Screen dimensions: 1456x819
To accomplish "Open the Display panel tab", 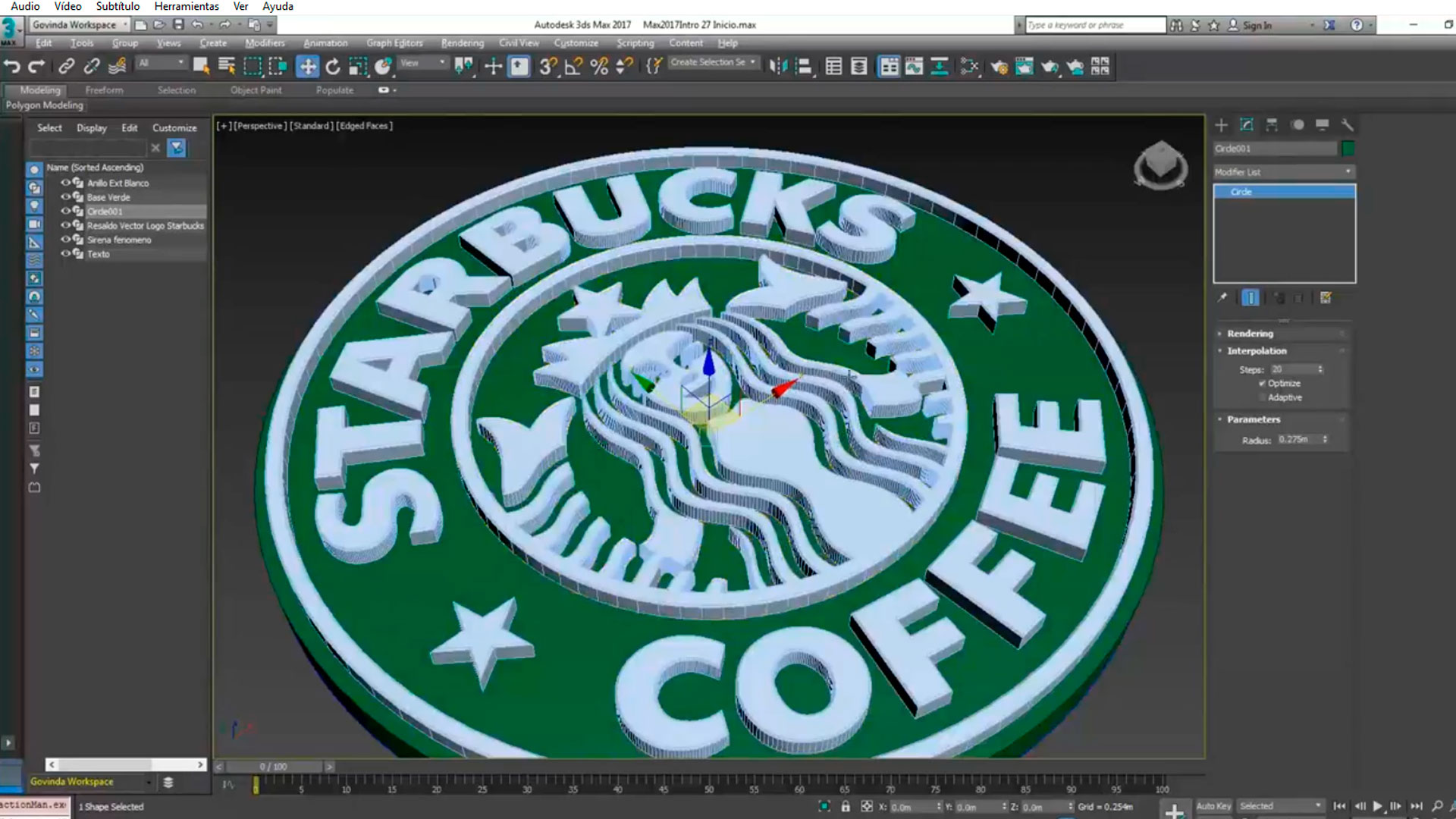I will (1322, 125).
